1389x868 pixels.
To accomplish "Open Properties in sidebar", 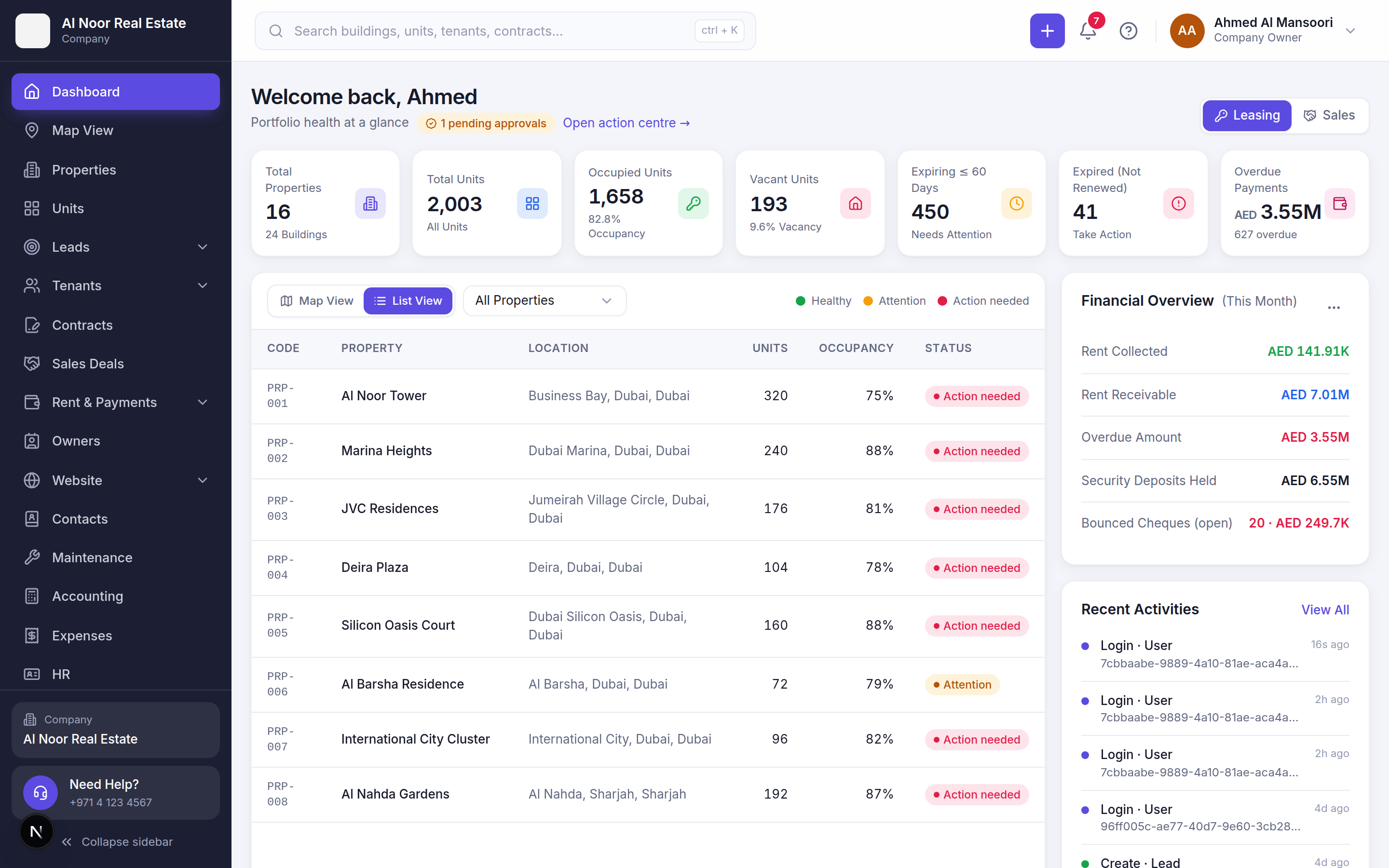I will [116, 170].
